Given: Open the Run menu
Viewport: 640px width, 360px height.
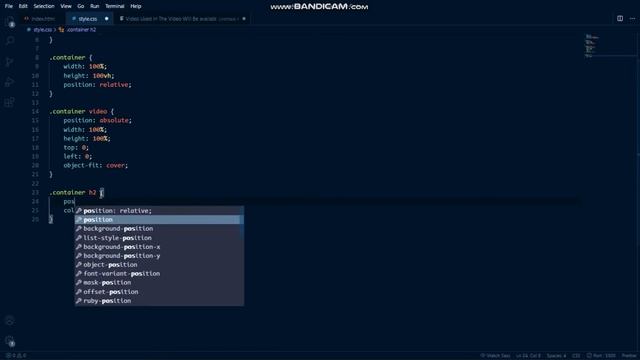Looking at the screenshot, I should (x=95, y=6).
